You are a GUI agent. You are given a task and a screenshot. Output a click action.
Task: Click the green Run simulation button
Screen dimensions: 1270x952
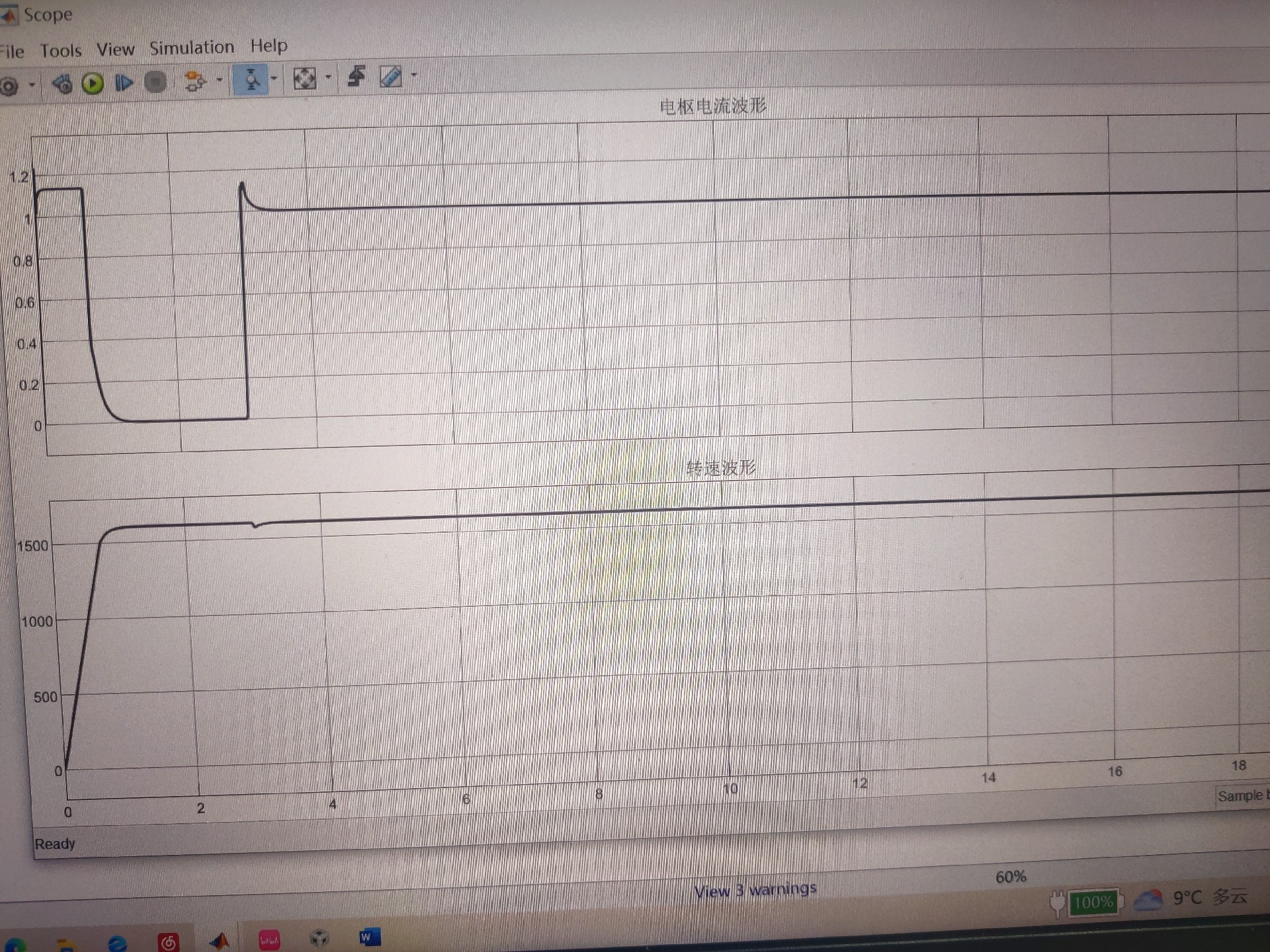tap(93, 83)
